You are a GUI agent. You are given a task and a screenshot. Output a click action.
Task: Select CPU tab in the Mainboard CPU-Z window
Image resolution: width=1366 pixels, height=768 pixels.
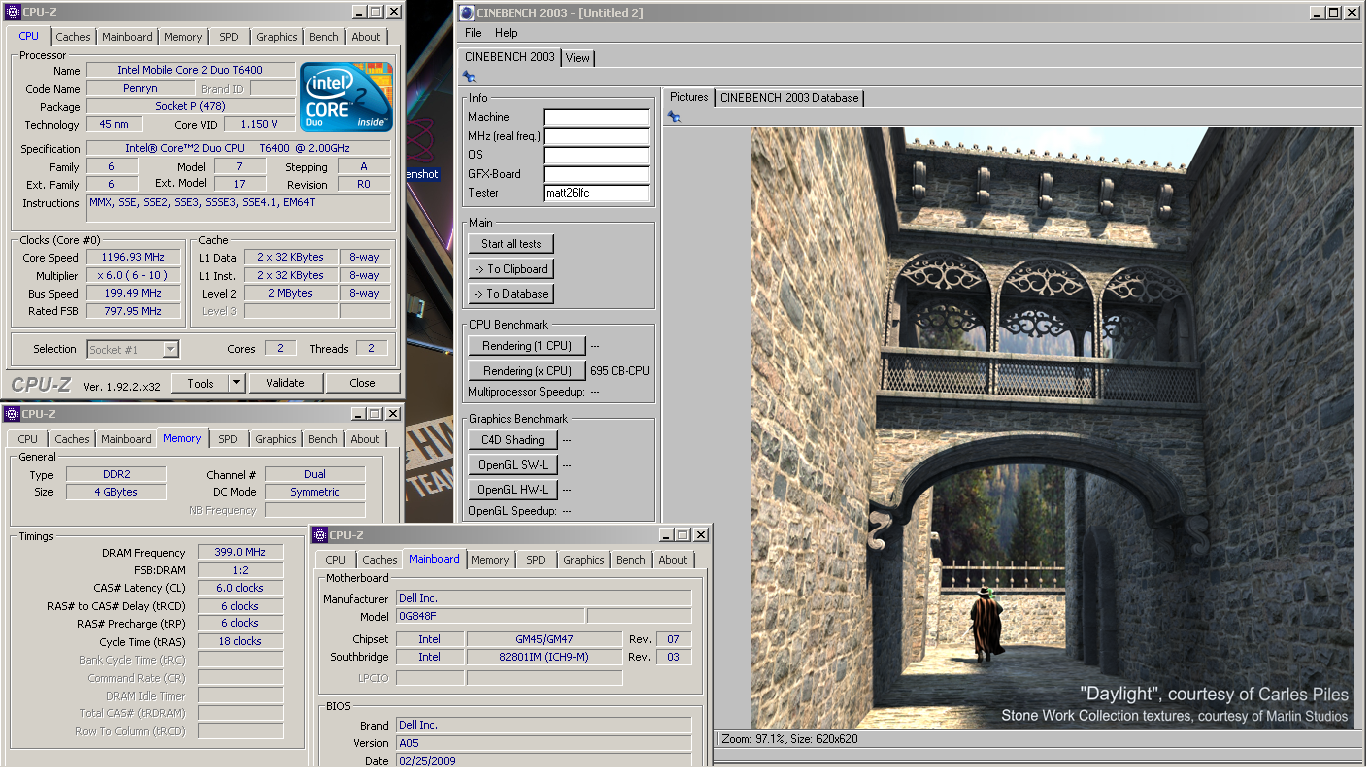pos(336,560)
